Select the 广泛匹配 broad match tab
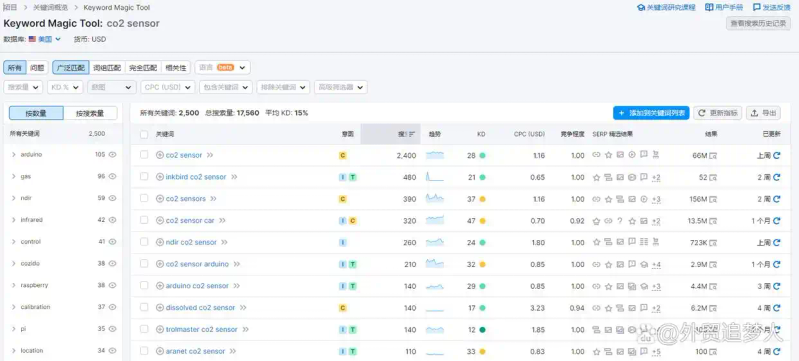 (x=71, y=67)
